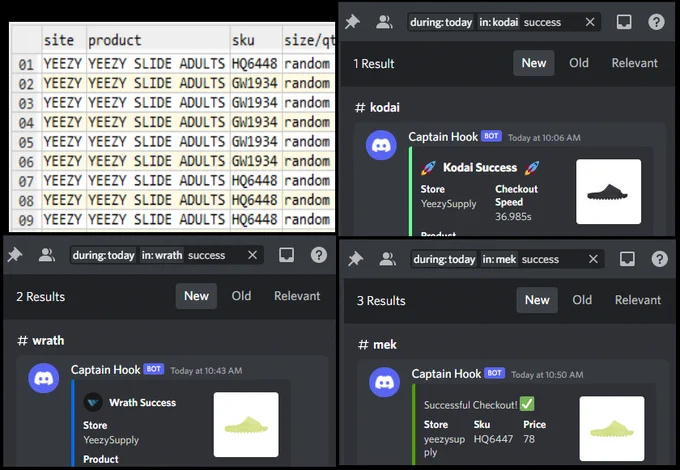Screen dimensions: 680x470
Task: Select Relevant tab in kodai search results
Action: tap(634, 63)
